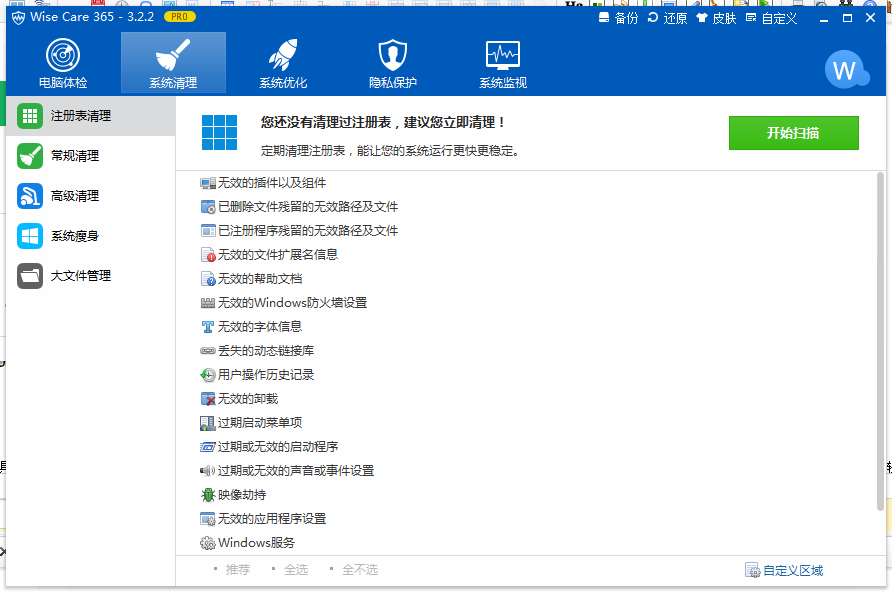Switch to the 系统优化 tab

point(282,62)
